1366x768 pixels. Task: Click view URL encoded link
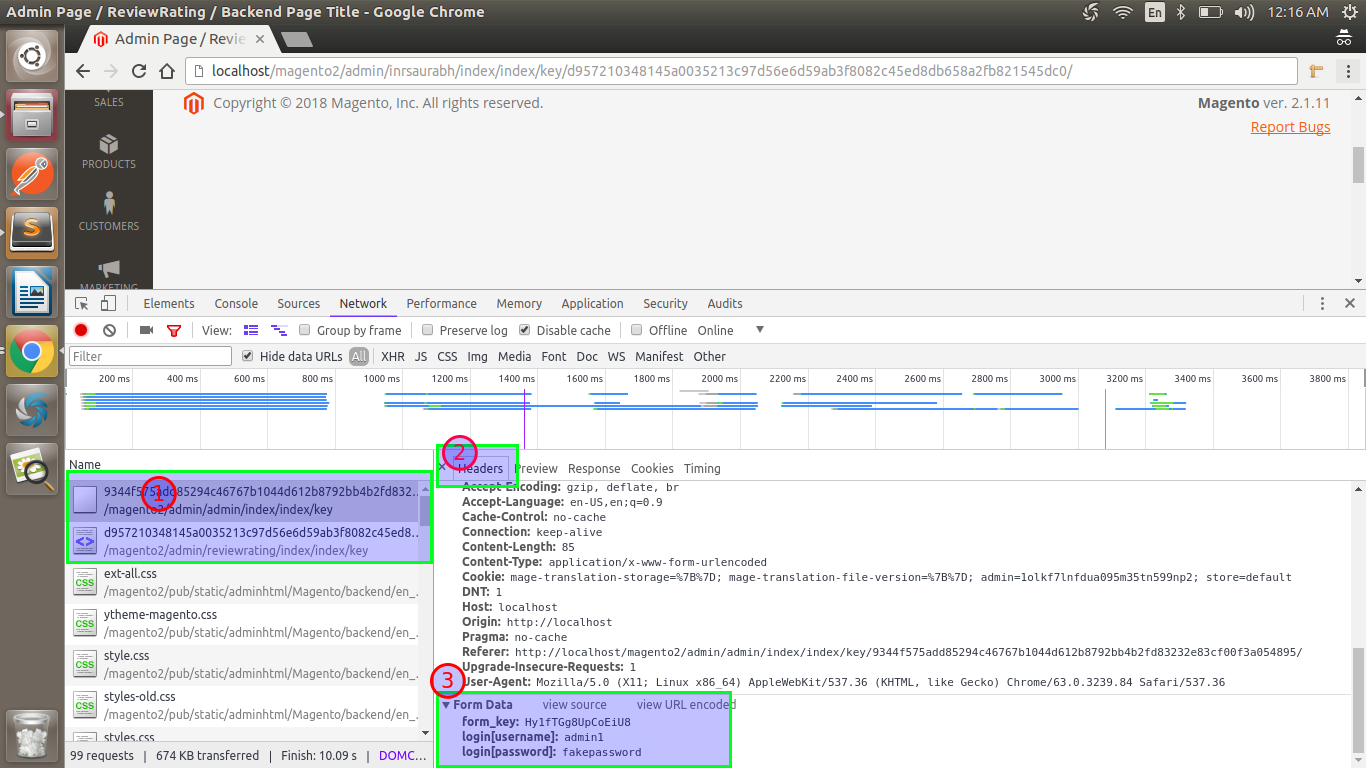pos(686,705)
